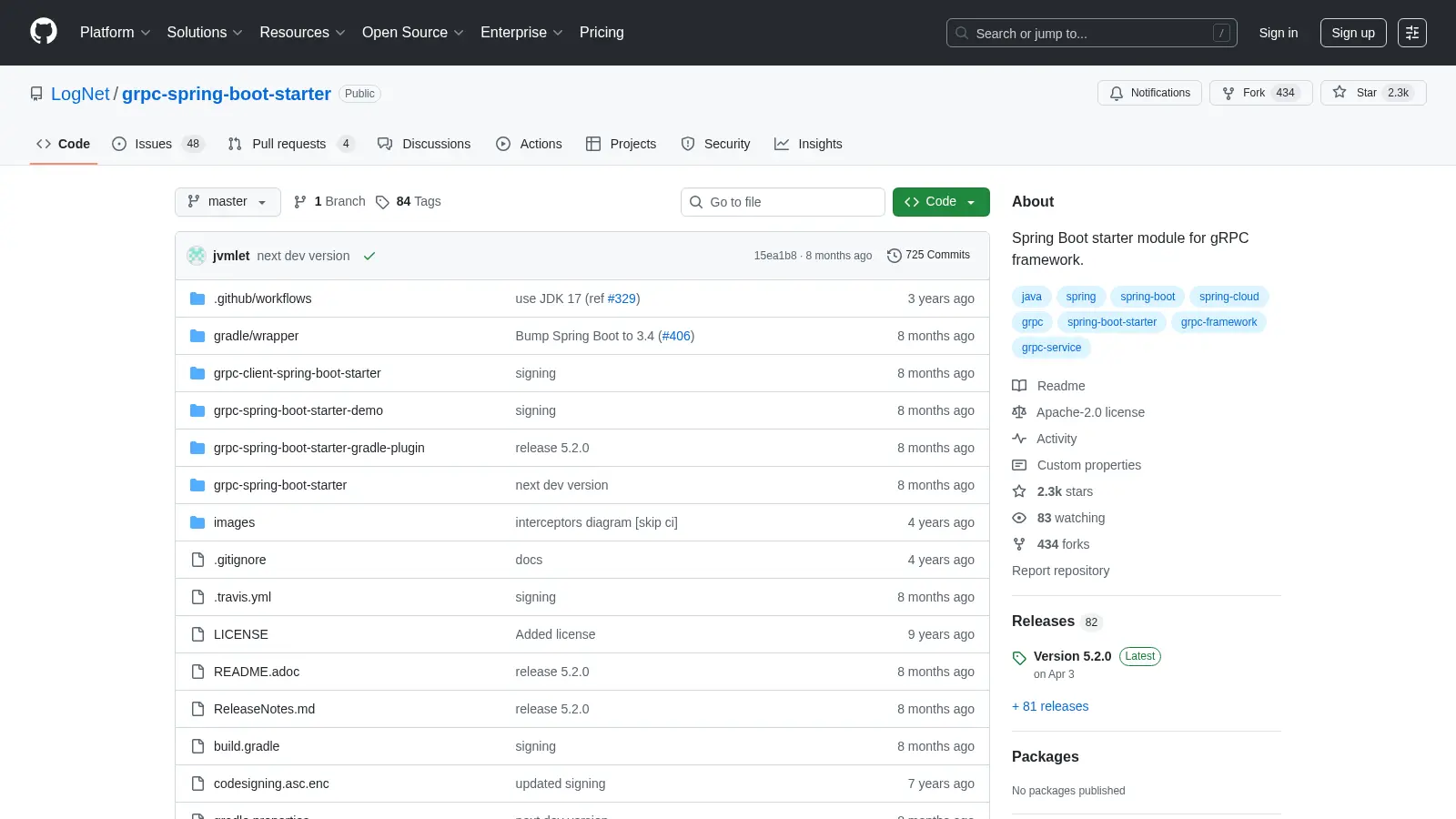Click the file icon for LICENSE
This screenshot has height=819, width=1456.
[197, 634]
